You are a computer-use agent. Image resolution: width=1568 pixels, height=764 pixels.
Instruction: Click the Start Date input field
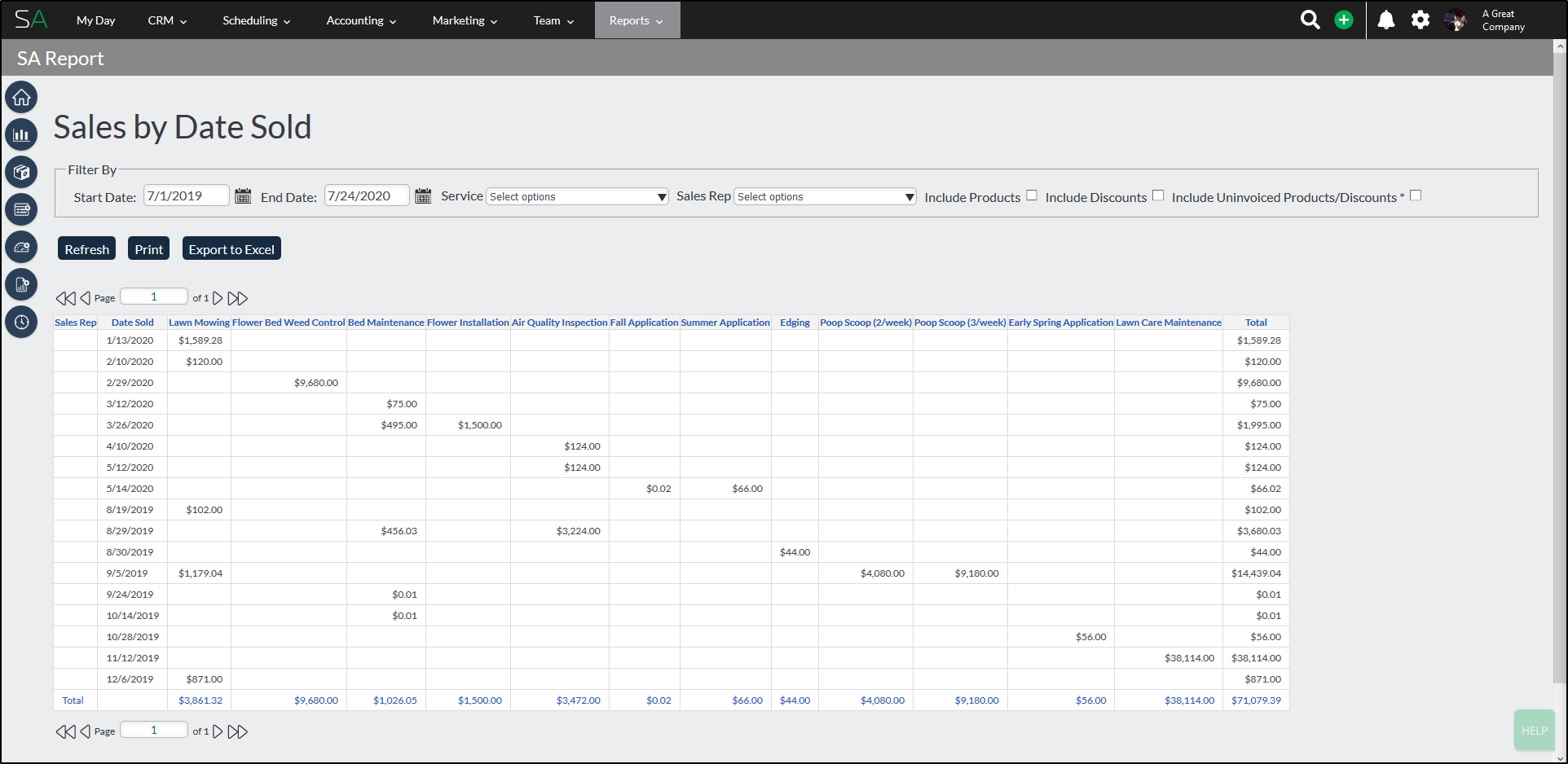tap(186, 196)
